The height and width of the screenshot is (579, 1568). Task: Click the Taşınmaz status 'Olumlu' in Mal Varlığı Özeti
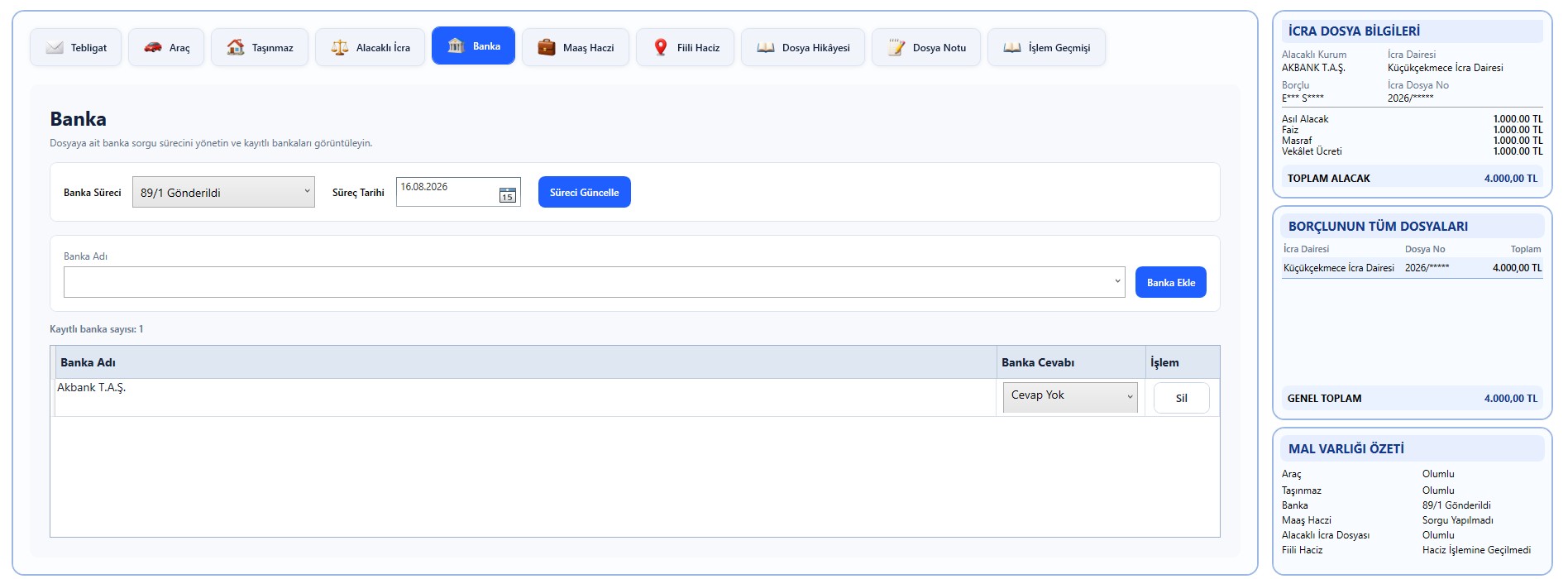(x=1438, y=490)
